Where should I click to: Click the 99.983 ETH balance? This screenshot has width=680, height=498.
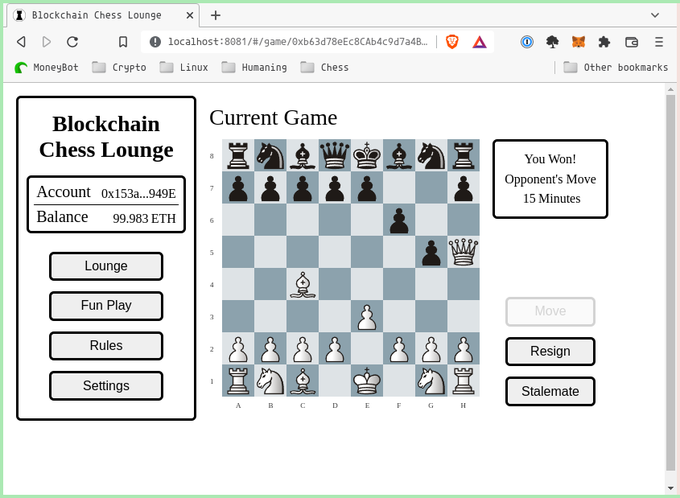144,218
